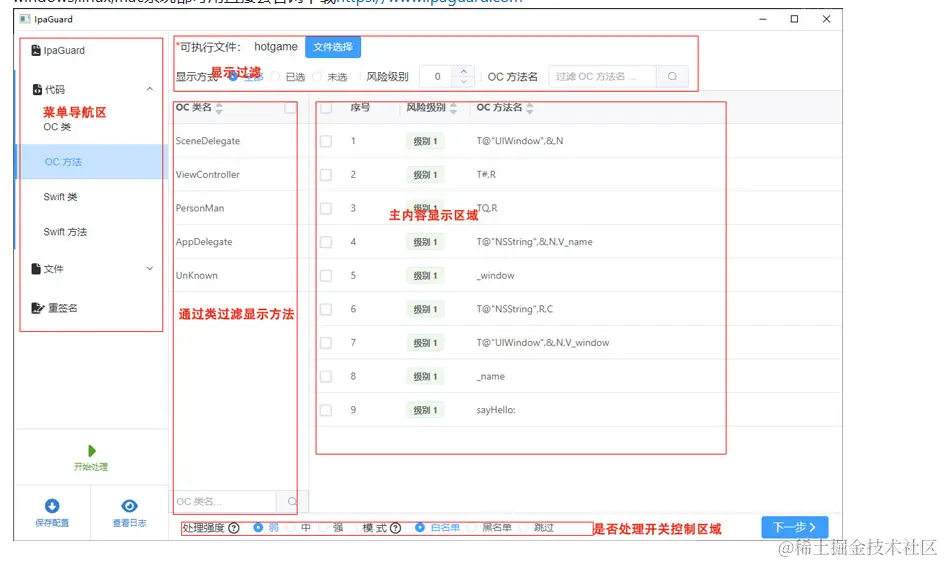Click method name T@"NSString",R,C
This screenshot has width=944, height=564.
click(x=514, y=309)
